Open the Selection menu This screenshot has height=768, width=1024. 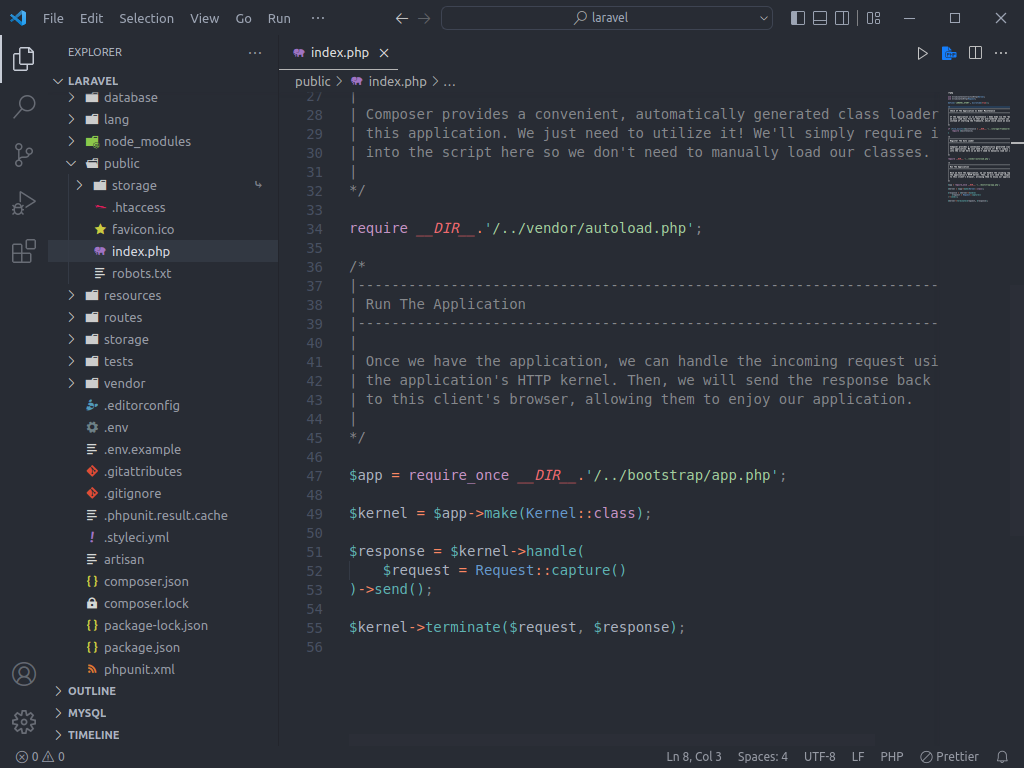(146, 18)
